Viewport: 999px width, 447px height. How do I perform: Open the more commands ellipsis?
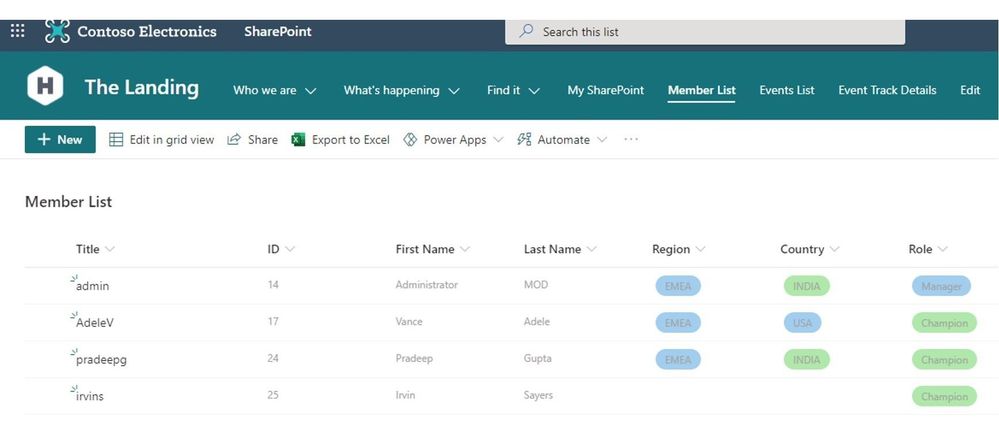click(x=630, y=140)
